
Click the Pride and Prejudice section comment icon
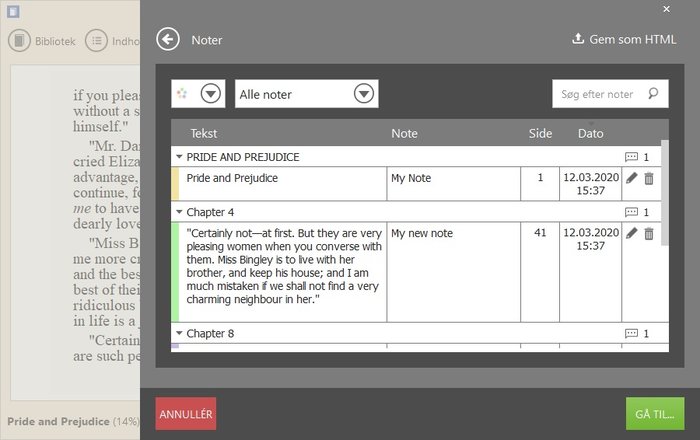(631, 157)
